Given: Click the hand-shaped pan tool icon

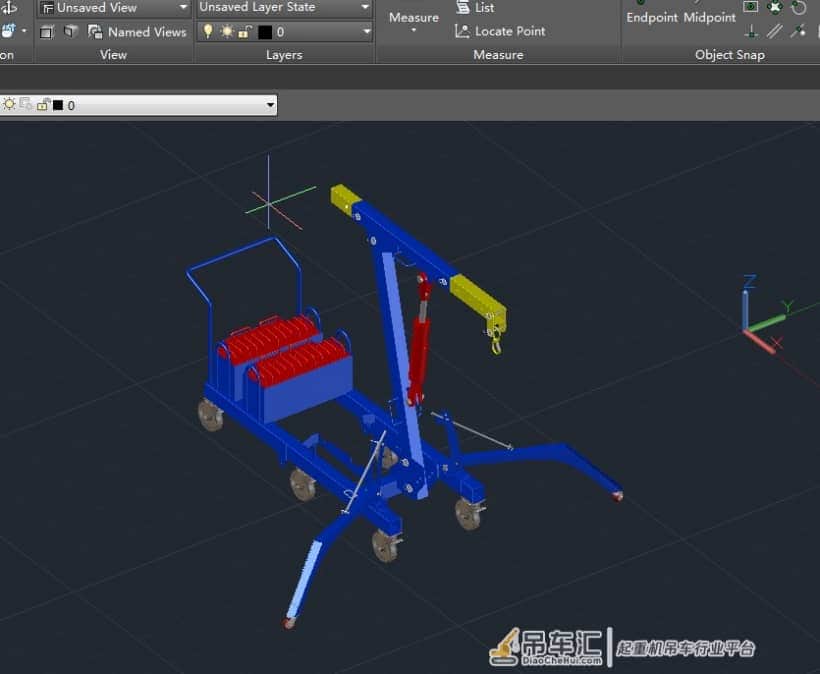Looking at the screenshot, I should click(8, 31).
